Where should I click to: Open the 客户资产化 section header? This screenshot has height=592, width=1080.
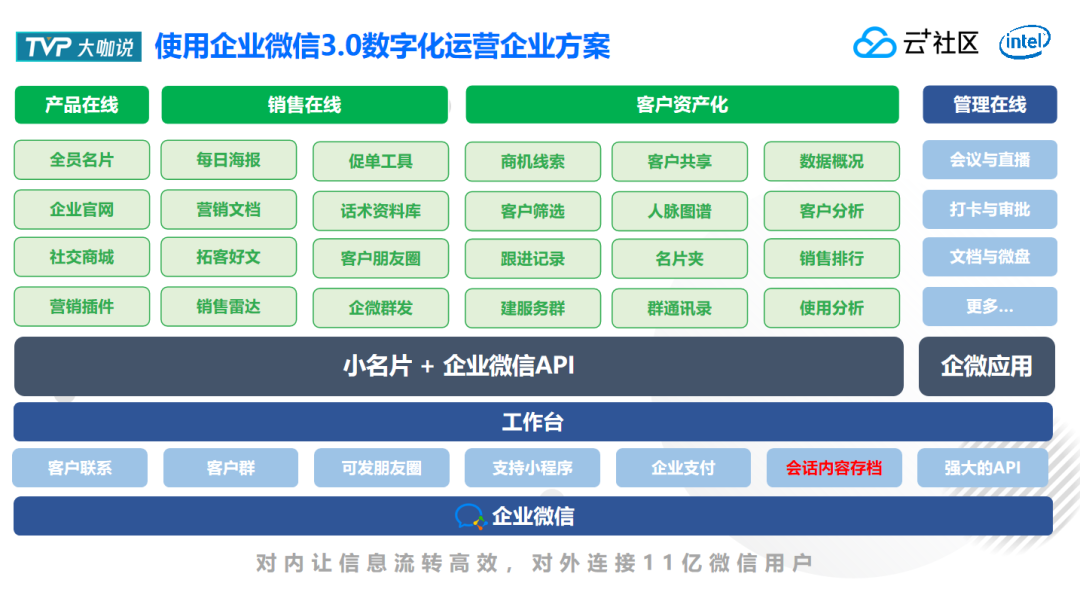(682, 105)
